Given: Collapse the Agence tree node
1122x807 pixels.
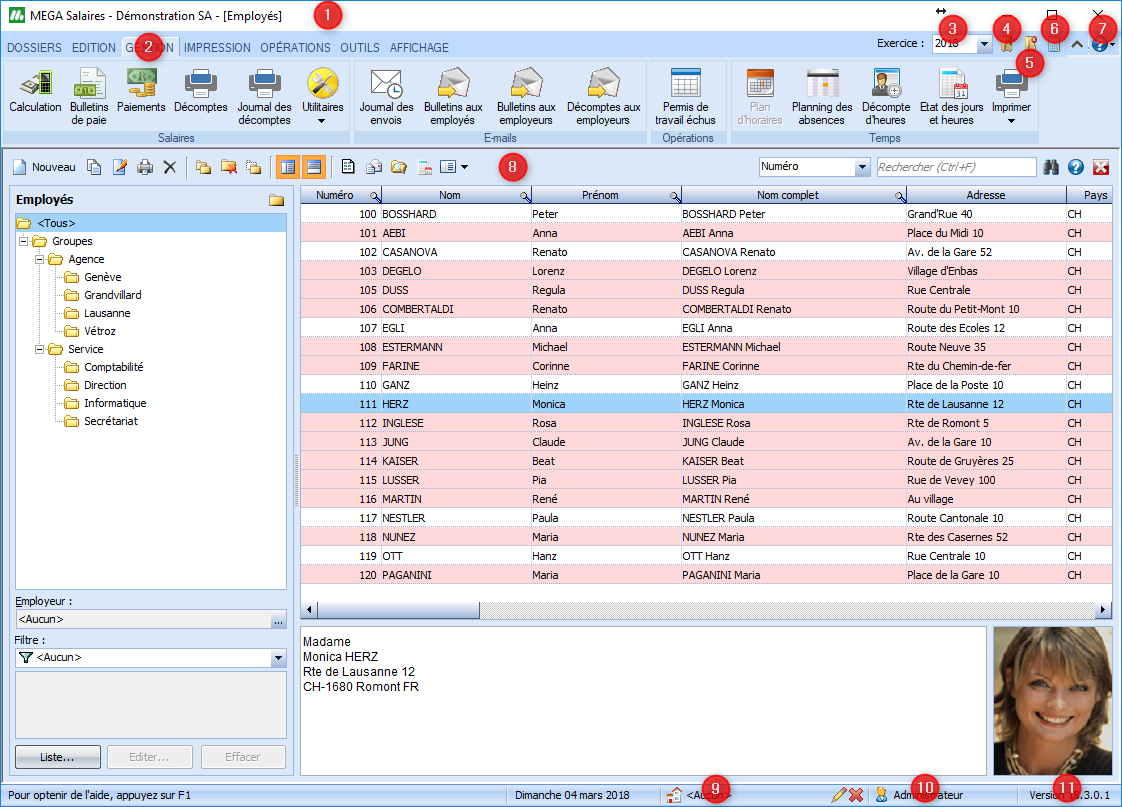Looking at the screenshot, I should tap(40, 259).
